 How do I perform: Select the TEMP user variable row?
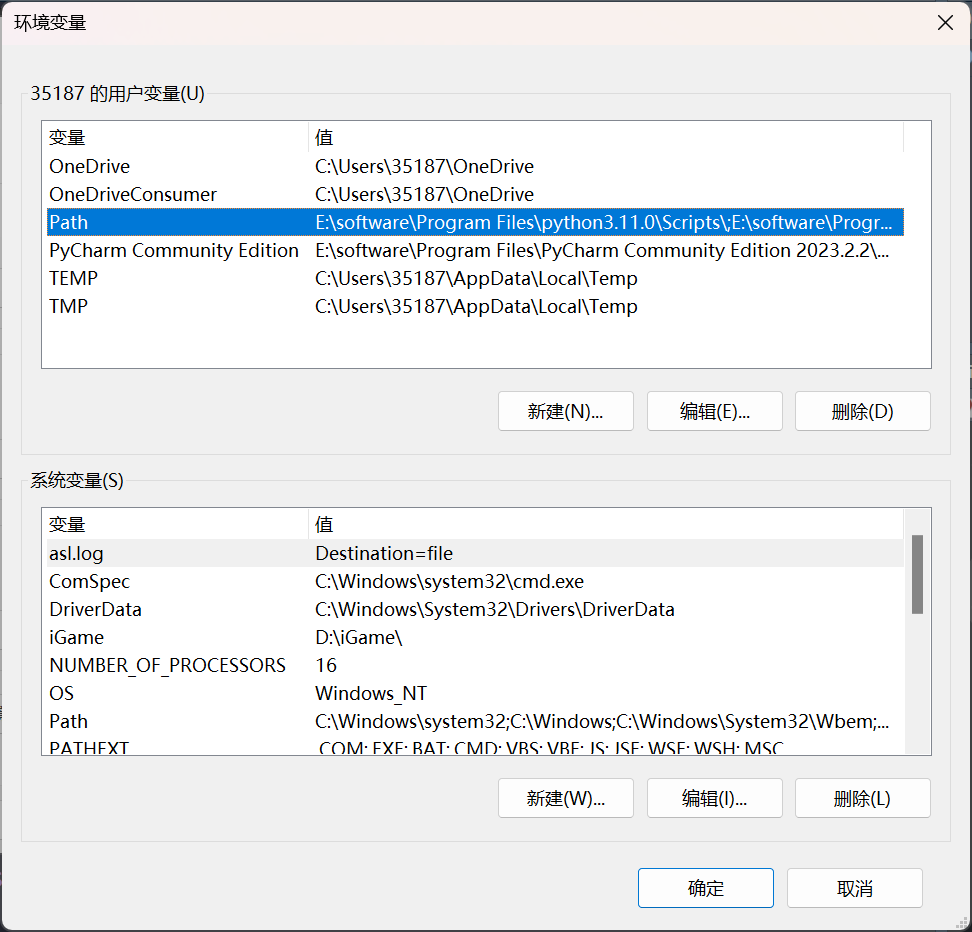475,278
